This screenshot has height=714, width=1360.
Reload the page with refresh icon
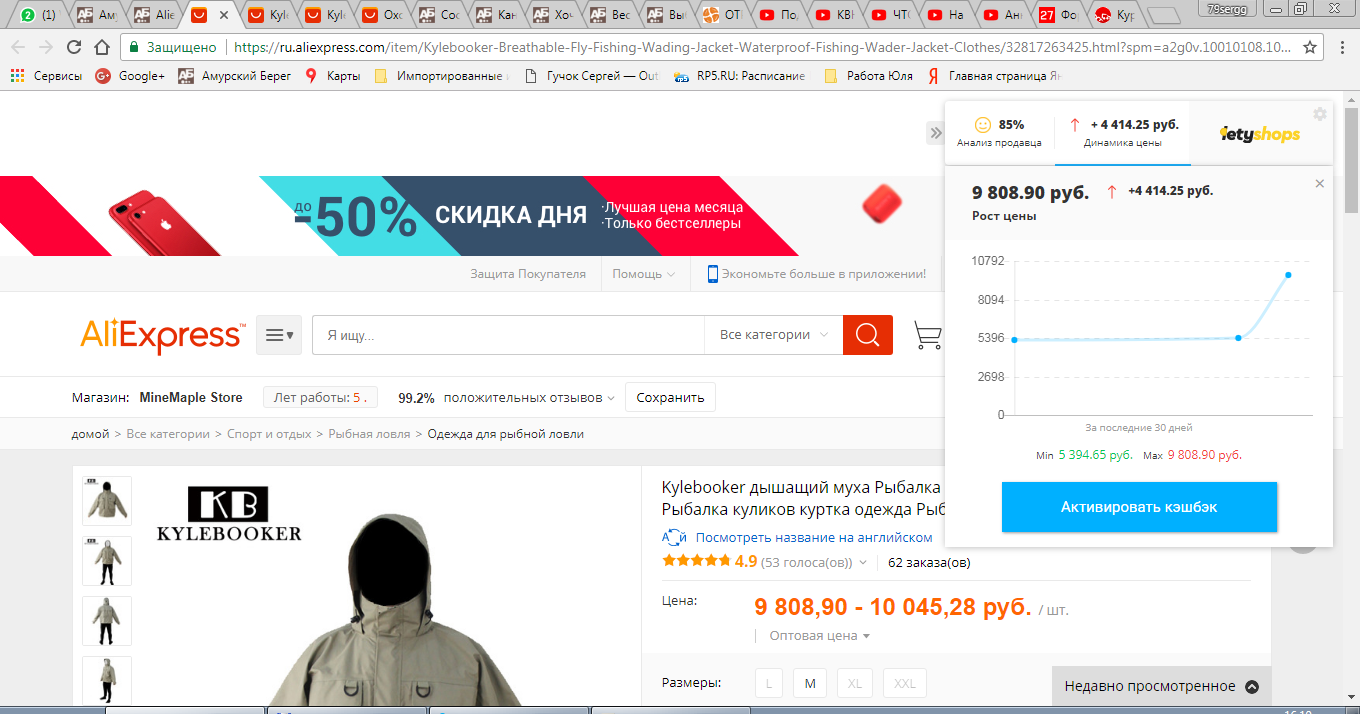point(74,47)
